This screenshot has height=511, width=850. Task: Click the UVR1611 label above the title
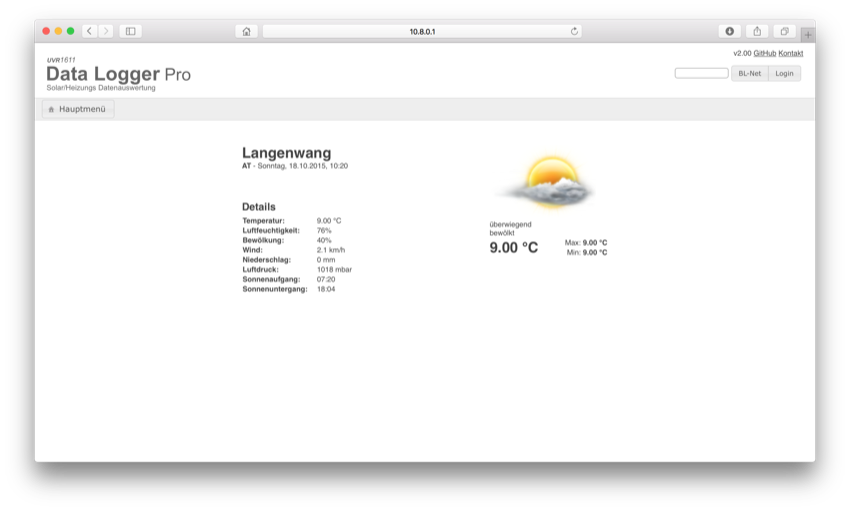[x=61, y=60]
